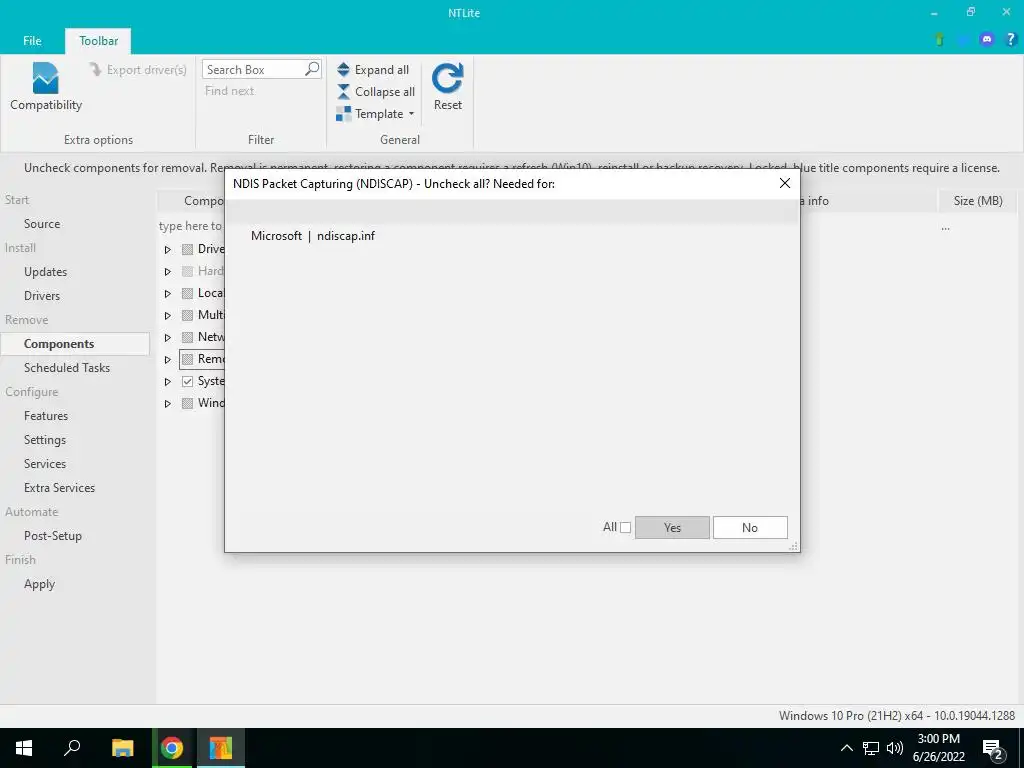Switch to Chrome in taskbar
1024x768 pixels.
pyautogui.click(x=172, y=748)
